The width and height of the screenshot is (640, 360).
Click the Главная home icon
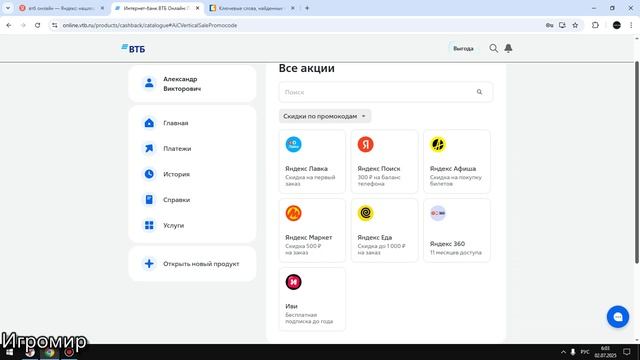coord(149,123)
